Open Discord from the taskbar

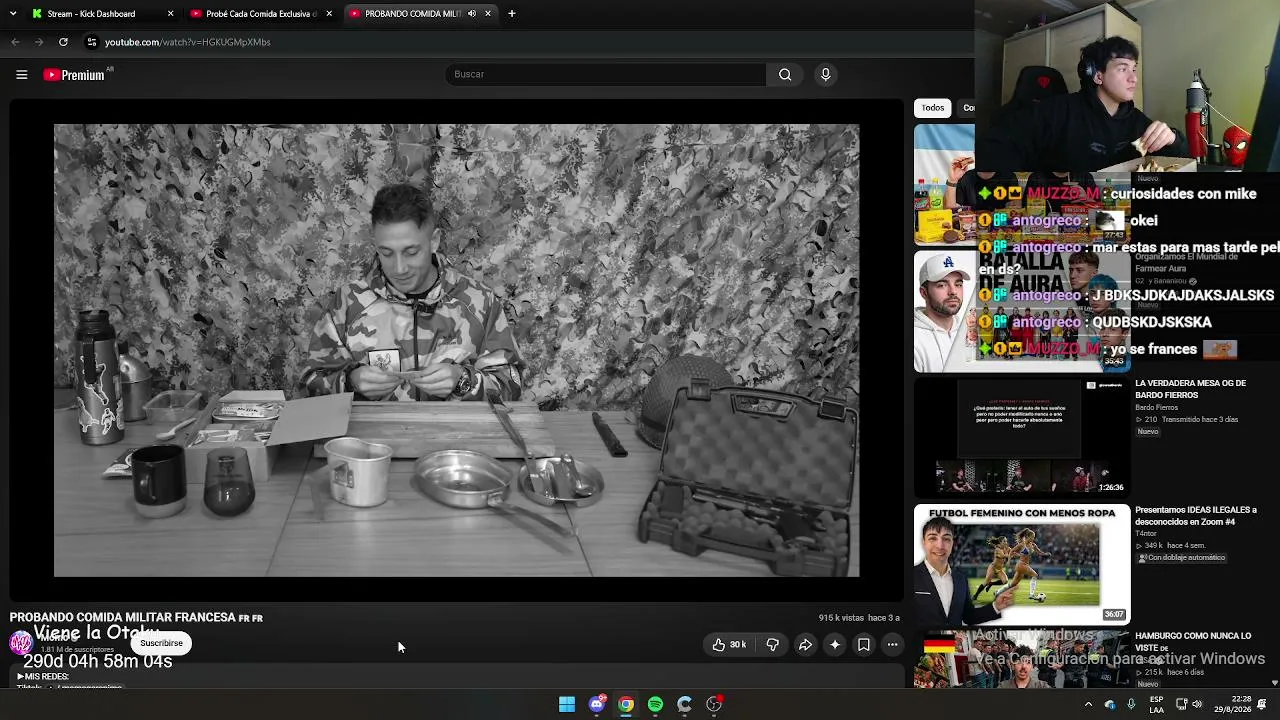pos(597,704)
